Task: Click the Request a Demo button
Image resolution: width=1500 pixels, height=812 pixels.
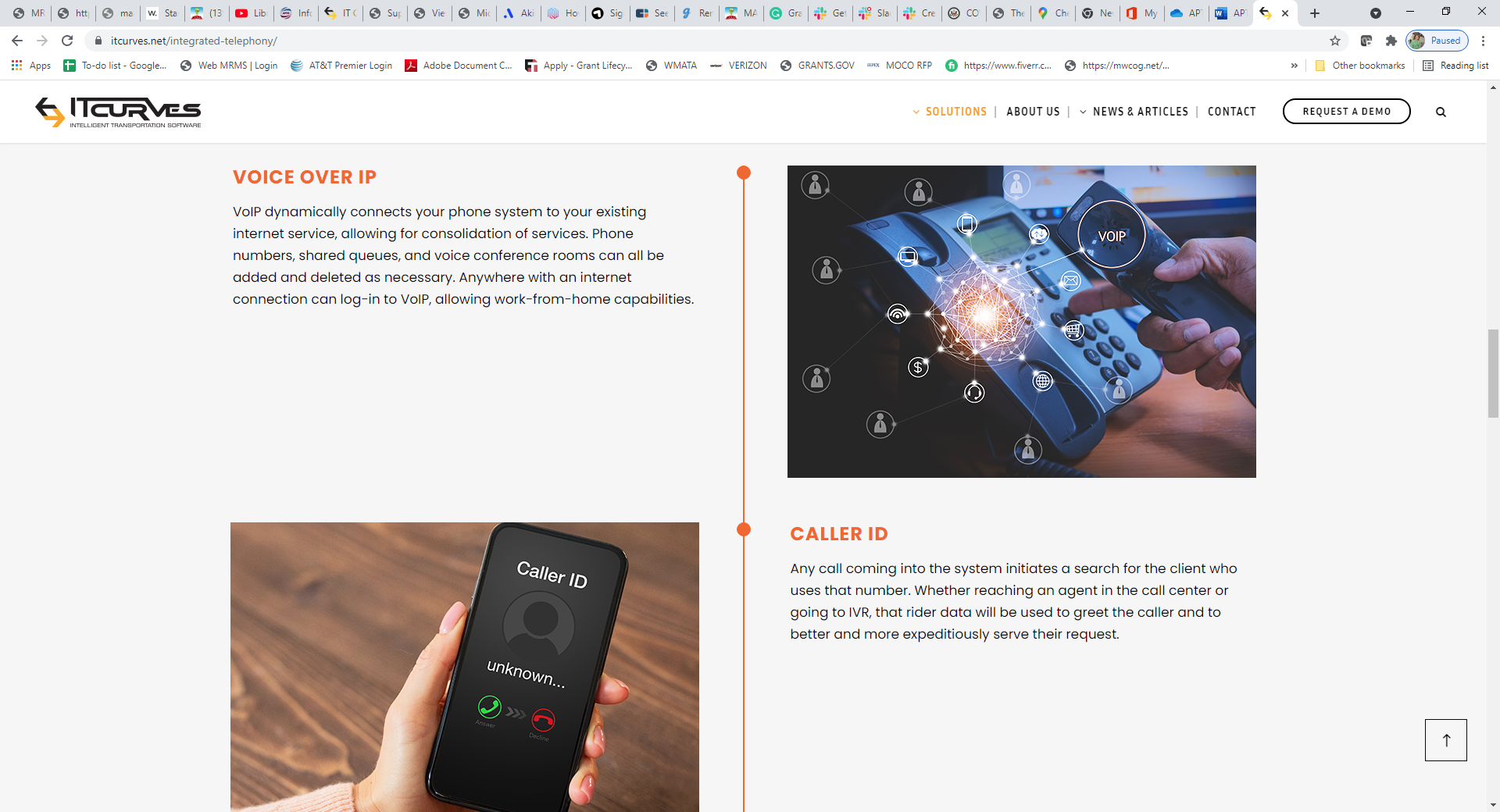Action: tap(1346, 112)
